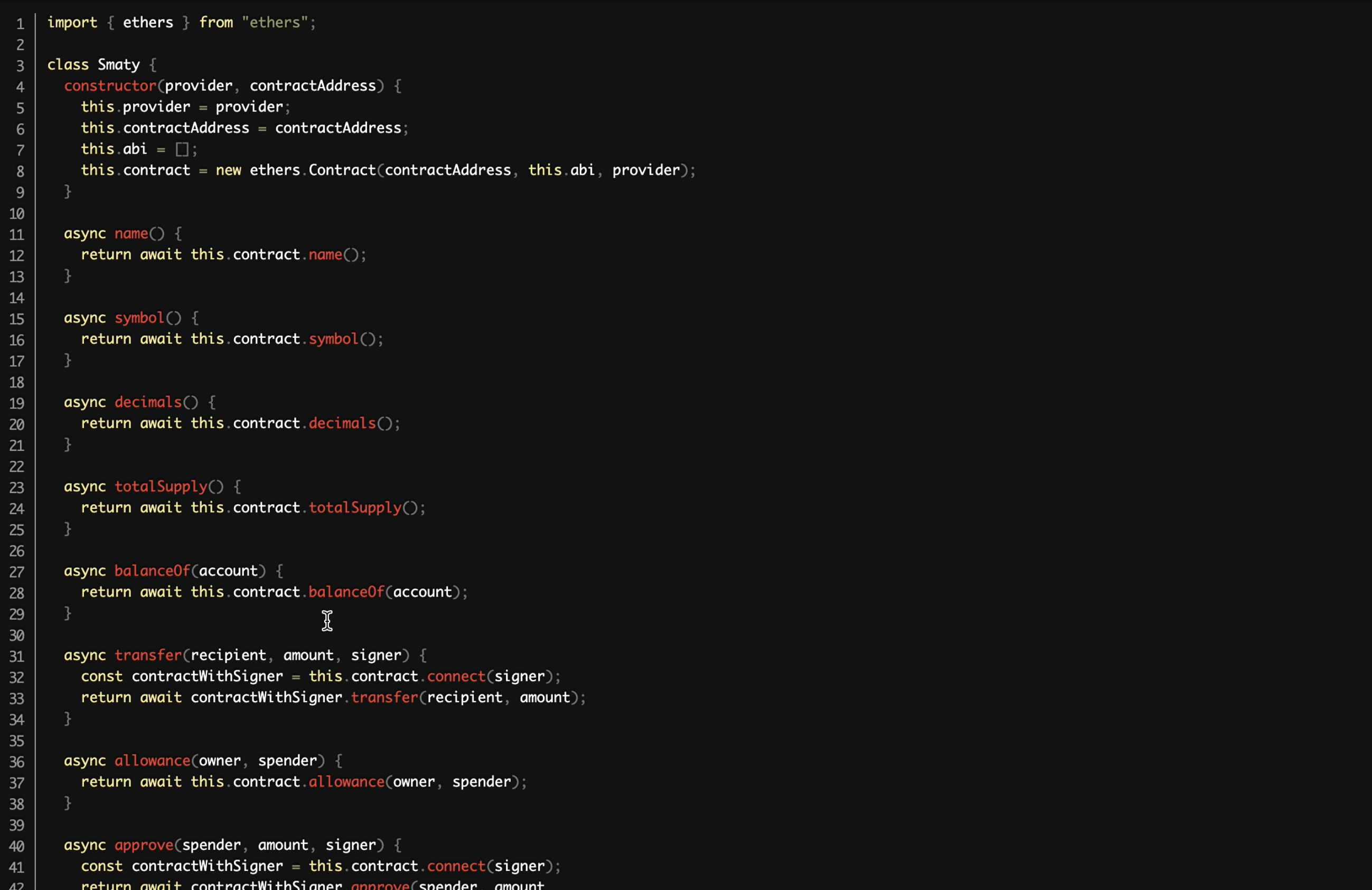Click the from keyword on line 1

click(x=215, y=23)
